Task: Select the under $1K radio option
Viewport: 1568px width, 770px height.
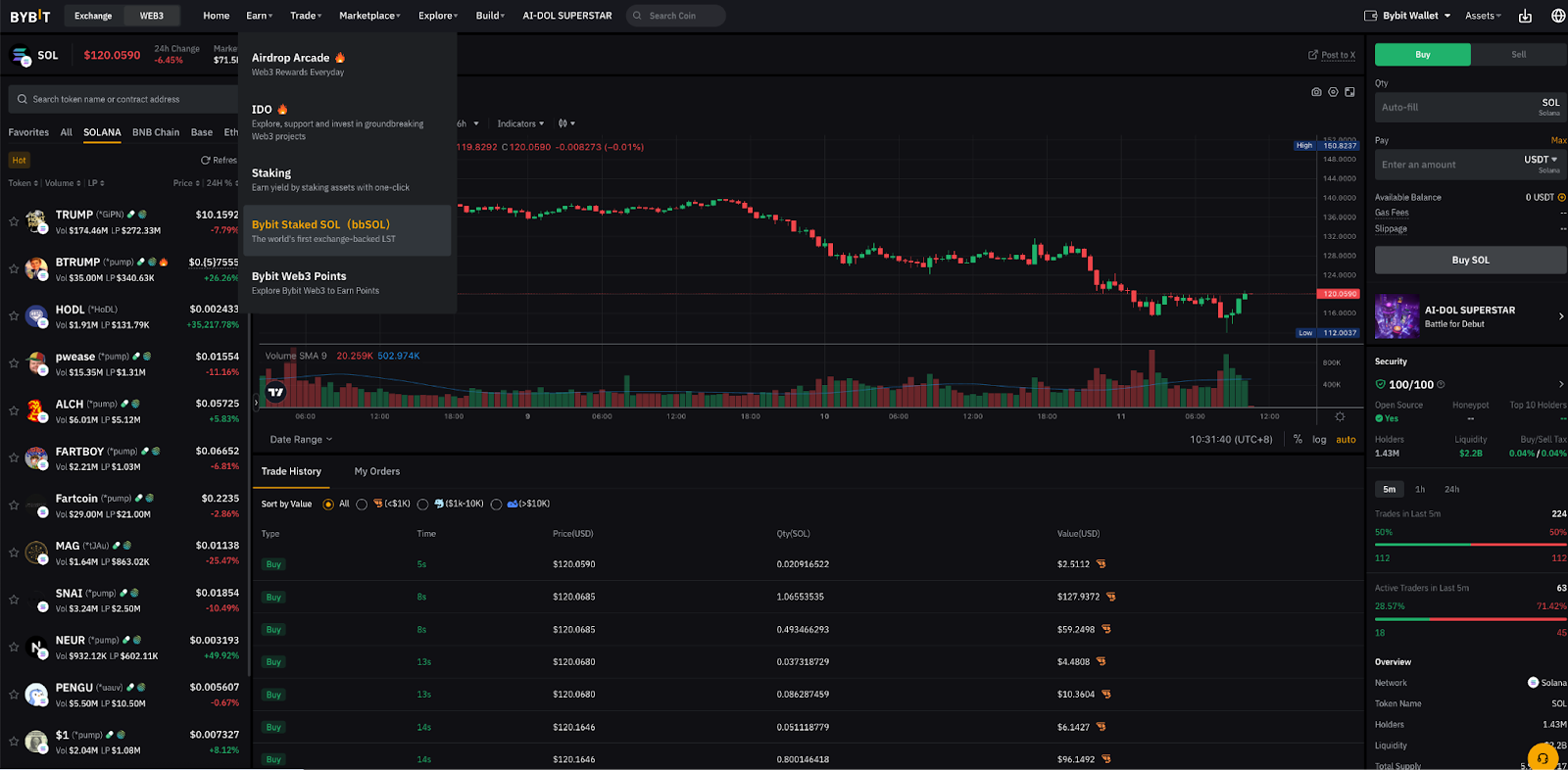Action: click(x=362, y=505)
